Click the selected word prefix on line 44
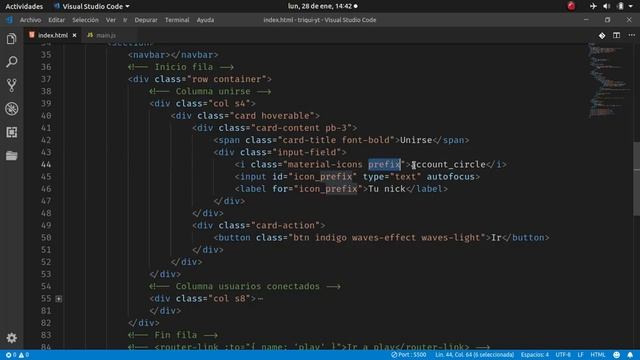 pos(384,164)
